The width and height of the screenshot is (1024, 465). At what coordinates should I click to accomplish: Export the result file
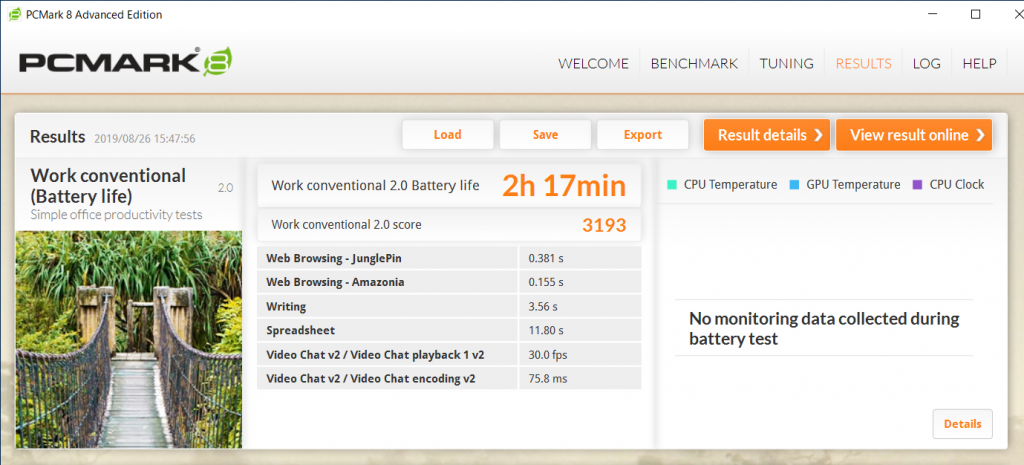click(x=643, y=135)
